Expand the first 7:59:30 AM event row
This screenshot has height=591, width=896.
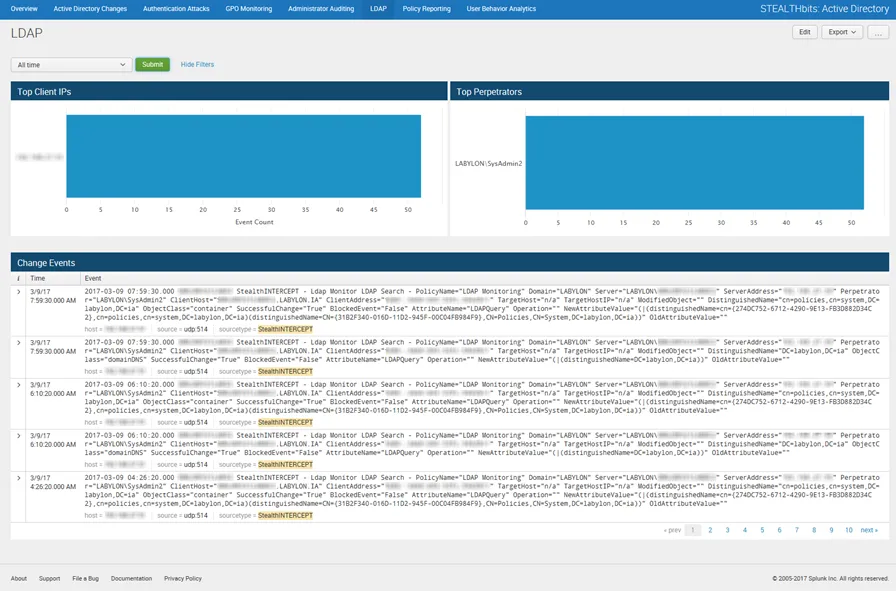(x=18, y=291)
